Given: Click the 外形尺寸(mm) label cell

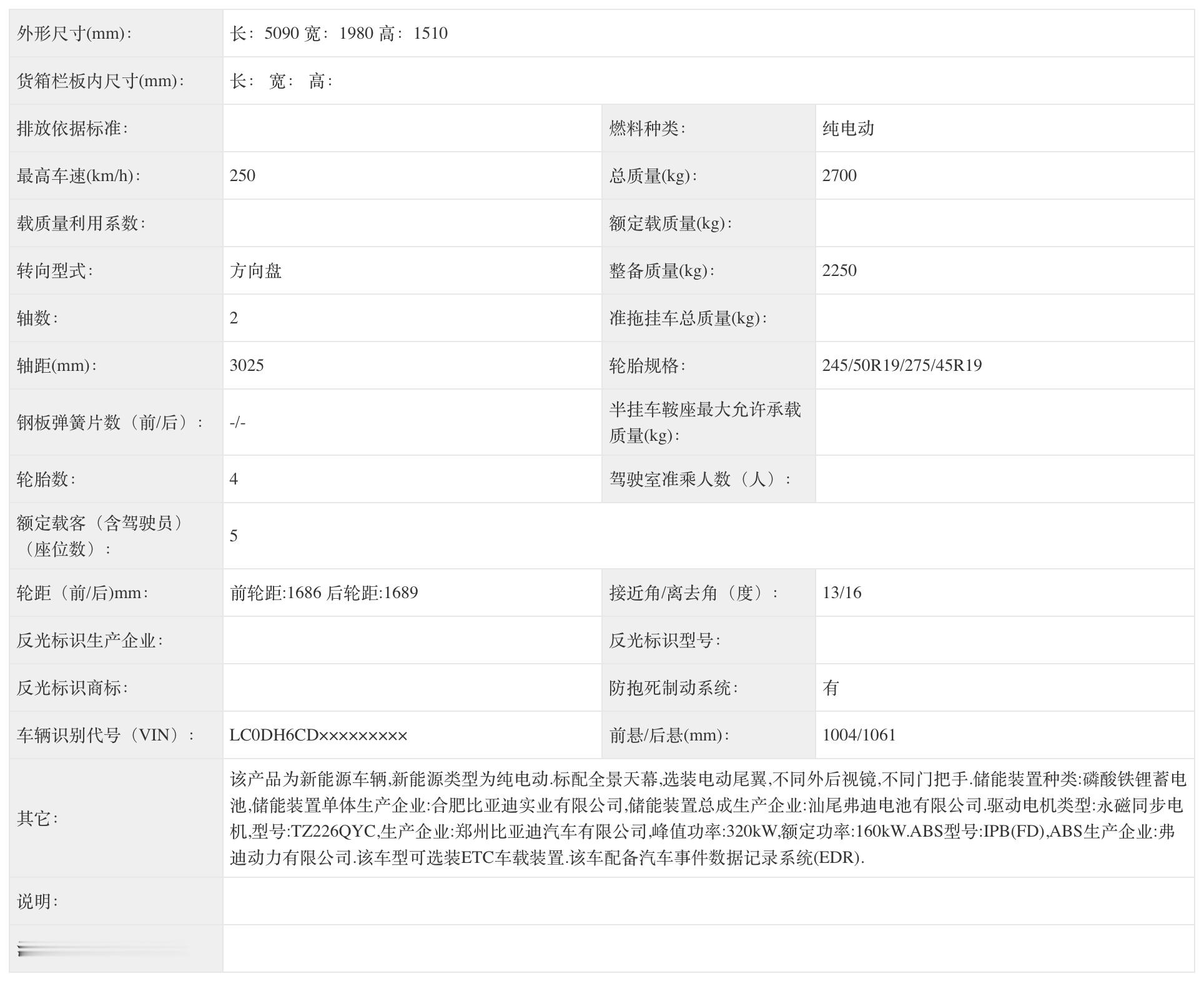Looking at the screenshot, I should [x=116, y=33].
